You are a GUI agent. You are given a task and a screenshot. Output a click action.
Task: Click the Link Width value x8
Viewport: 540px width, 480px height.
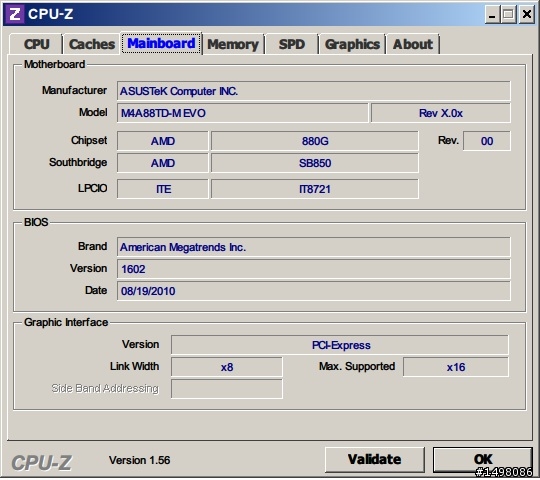pos(227,367)
